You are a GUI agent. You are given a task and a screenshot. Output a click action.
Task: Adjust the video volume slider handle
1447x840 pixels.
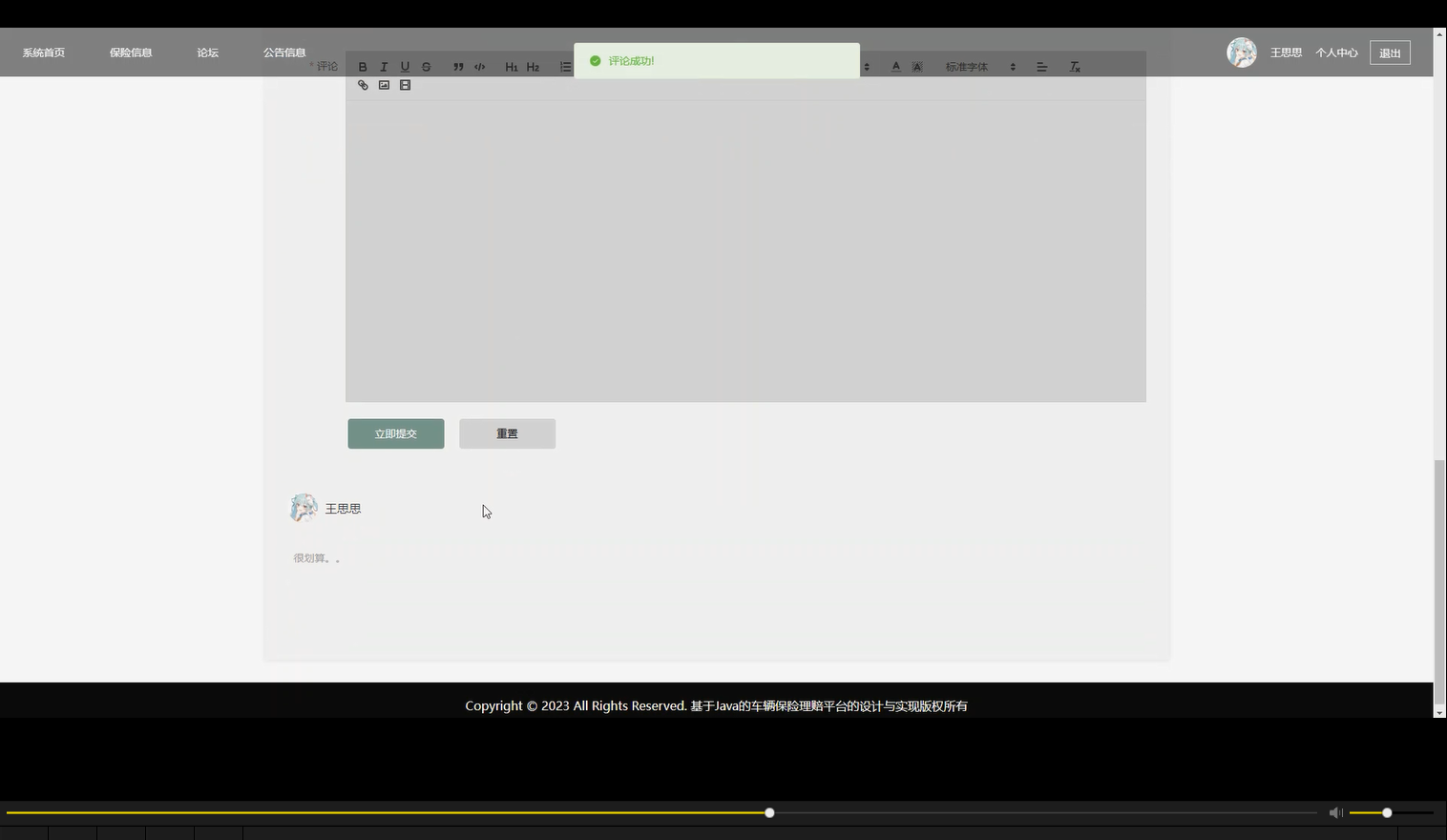(x=1387, y=813)
